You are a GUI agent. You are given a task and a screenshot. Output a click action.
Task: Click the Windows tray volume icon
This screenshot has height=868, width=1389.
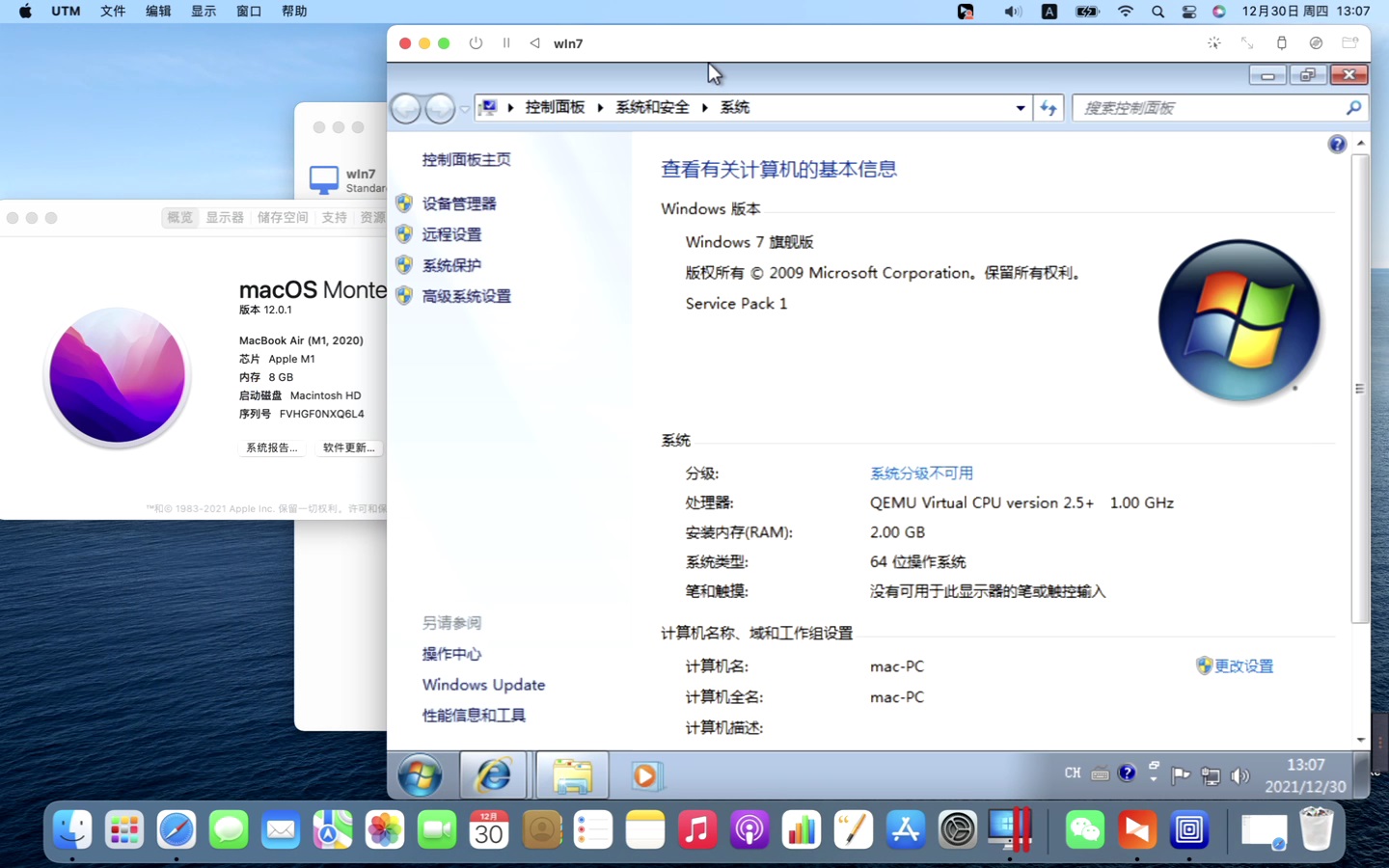coord(1239,775)
